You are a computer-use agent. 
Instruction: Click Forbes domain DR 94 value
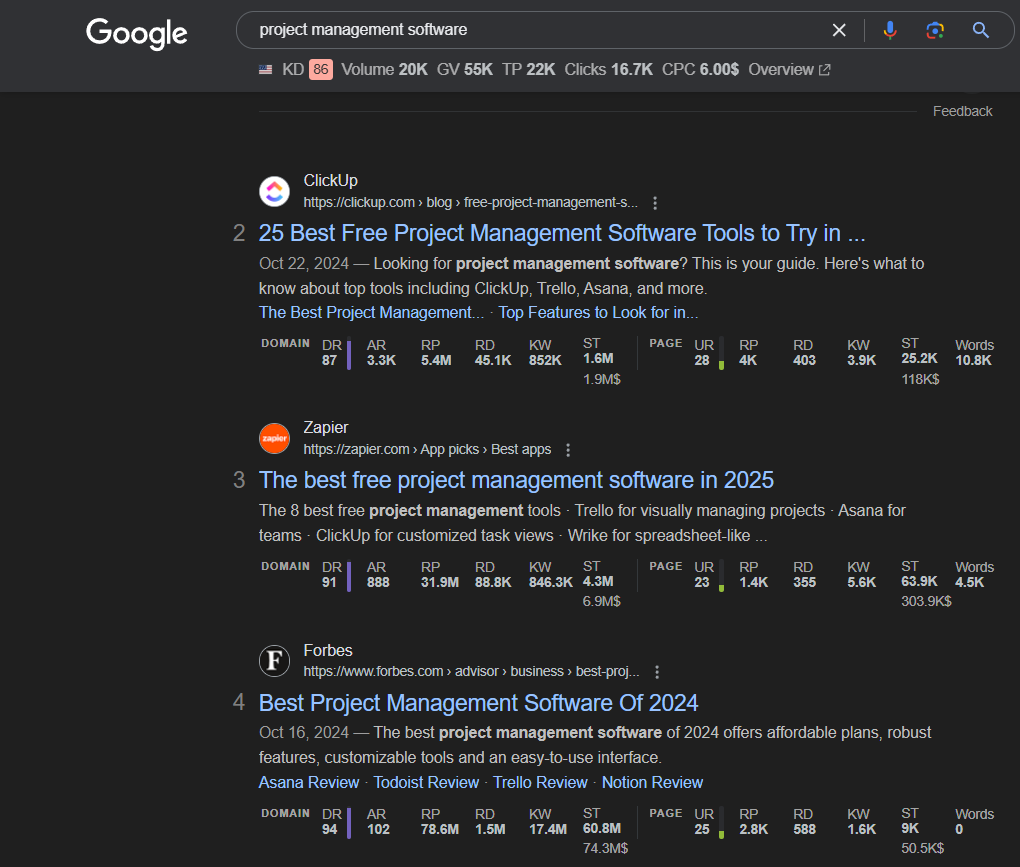330,829
